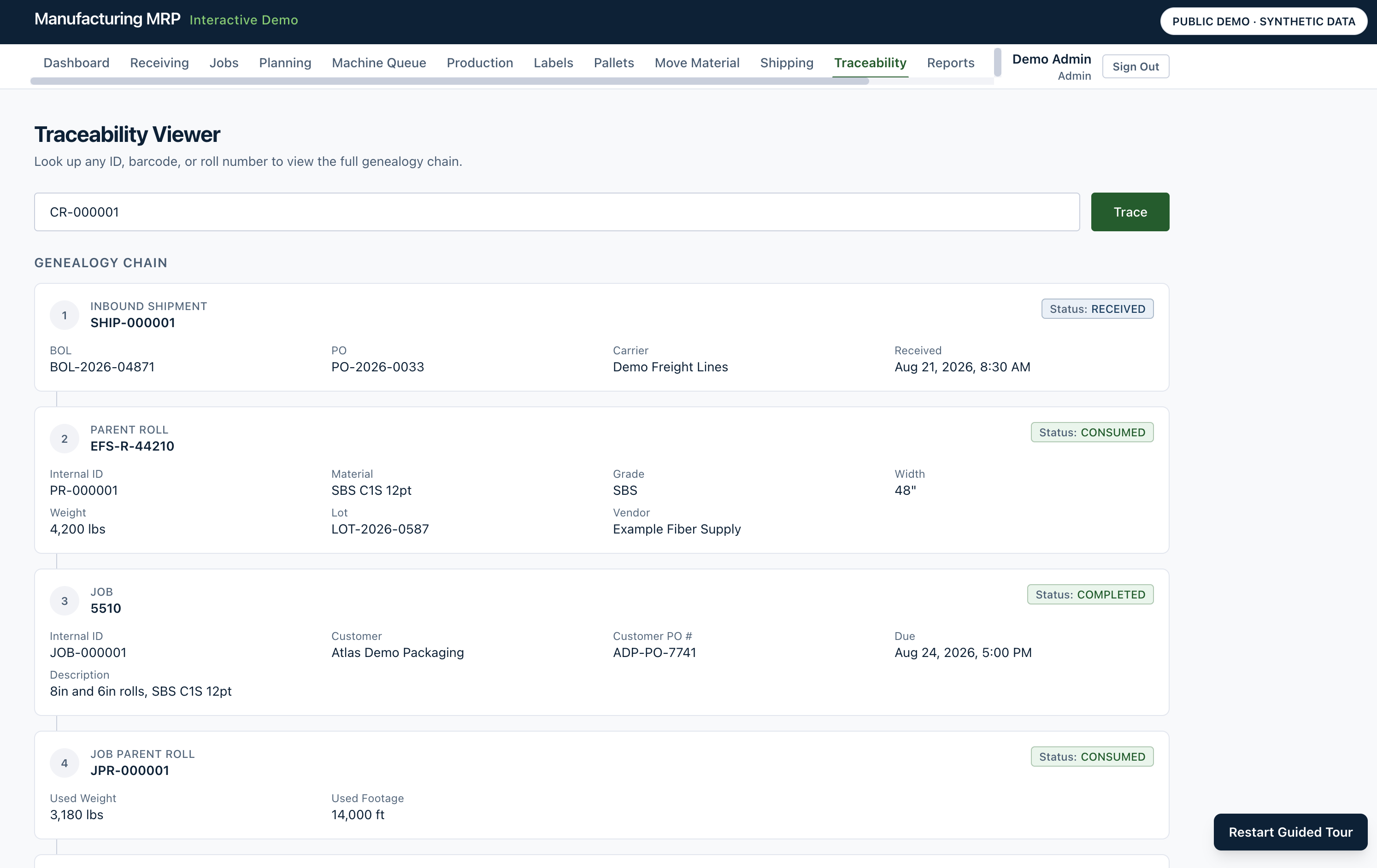Open the Move Material tab
Image resolution: width=1377 pixels, height=868 pixels.
pos(696,63)
